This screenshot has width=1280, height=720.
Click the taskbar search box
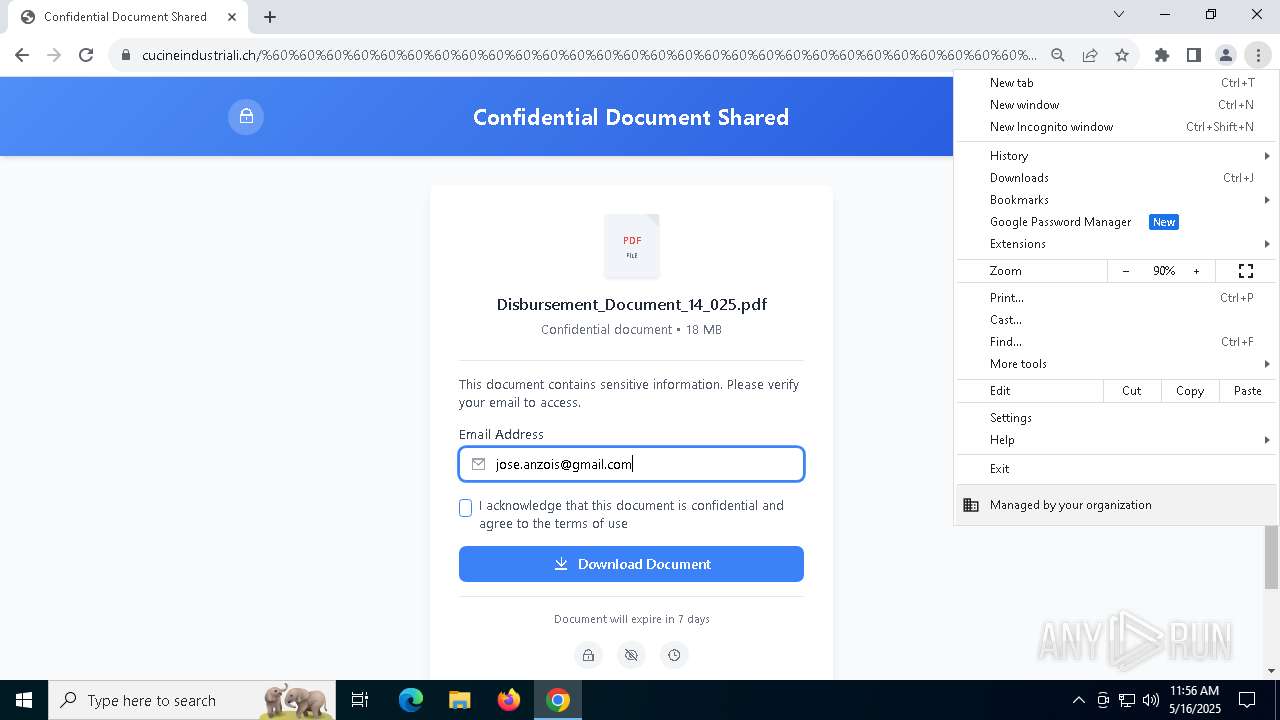[x=193, y=700]
